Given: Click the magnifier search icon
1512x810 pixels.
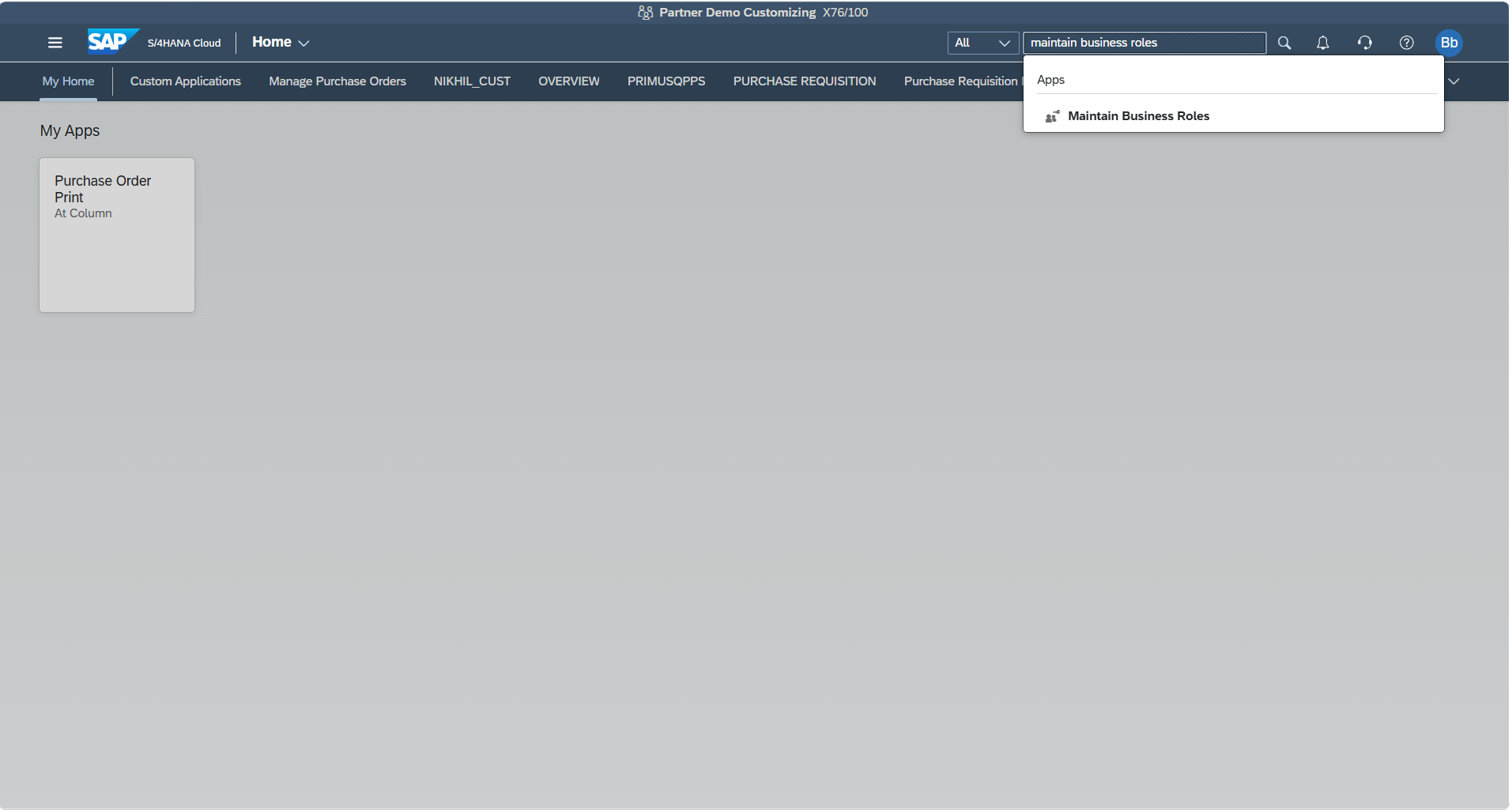Looking at the screenshot, I should 1284,43.
